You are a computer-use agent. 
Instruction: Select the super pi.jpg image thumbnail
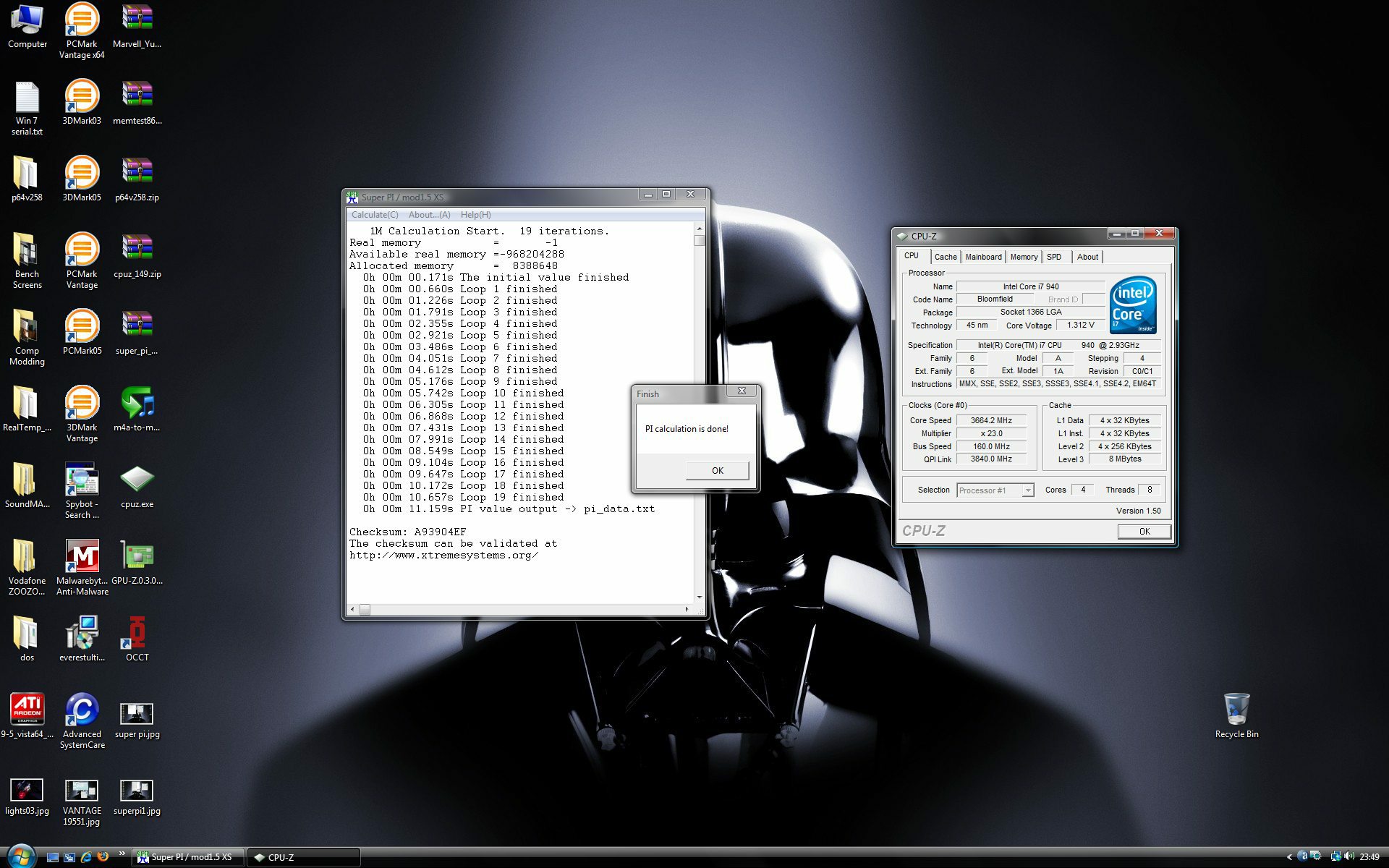point(137,720)
